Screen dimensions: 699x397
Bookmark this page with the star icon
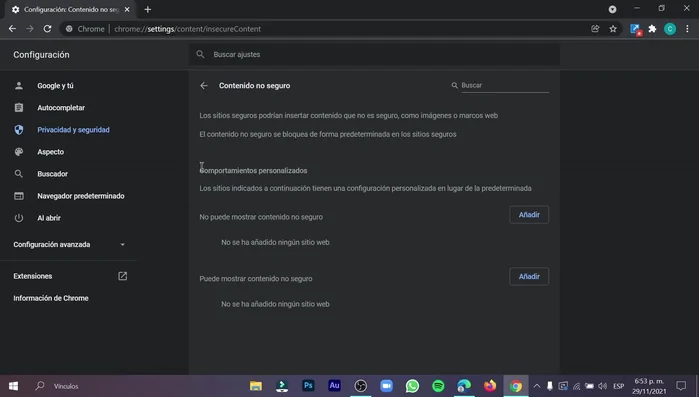pos(613,29)
